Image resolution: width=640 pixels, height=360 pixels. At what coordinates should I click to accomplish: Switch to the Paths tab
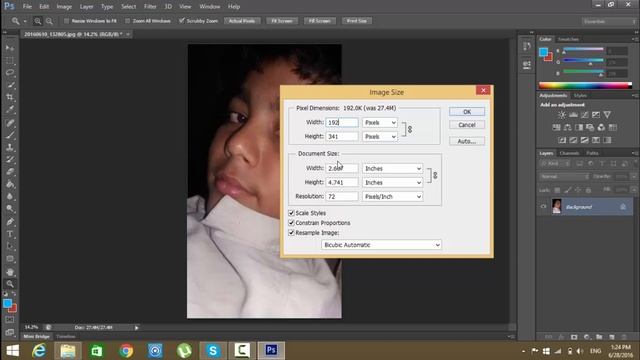point(592,153)
